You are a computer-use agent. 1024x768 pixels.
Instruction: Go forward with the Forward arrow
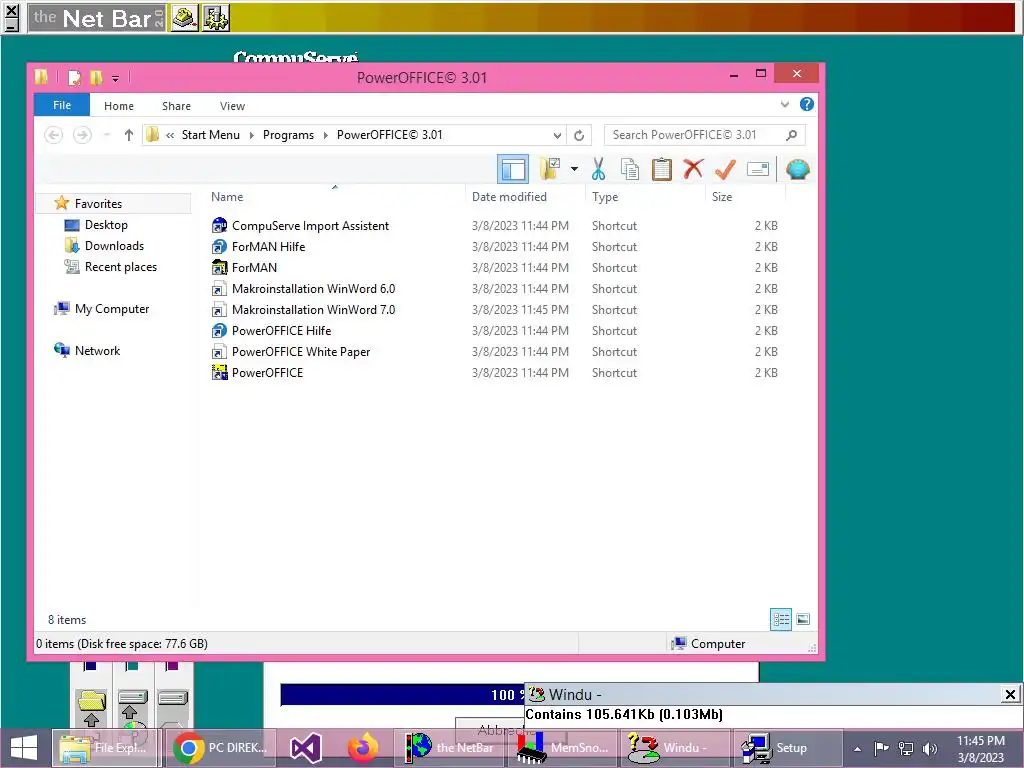click(x=82, y=135)
